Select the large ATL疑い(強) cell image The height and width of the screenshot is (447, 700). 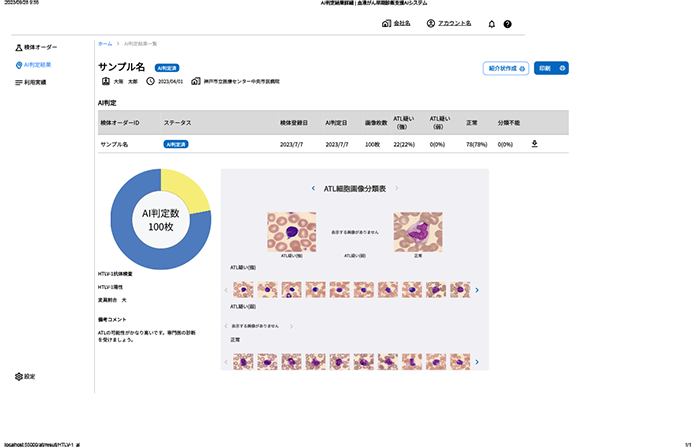(291, 231)
